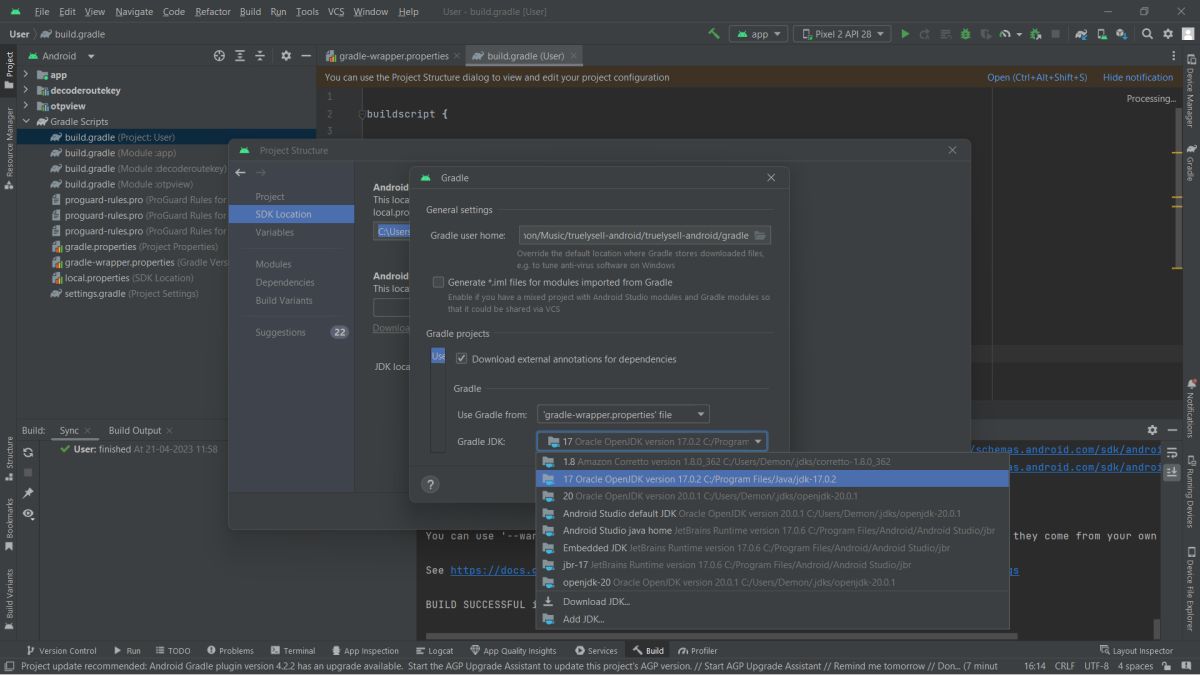The width and height of the screenshot is (1200, 675).
Task: Click the user account avatar icon
Action: pos(1187,33)
